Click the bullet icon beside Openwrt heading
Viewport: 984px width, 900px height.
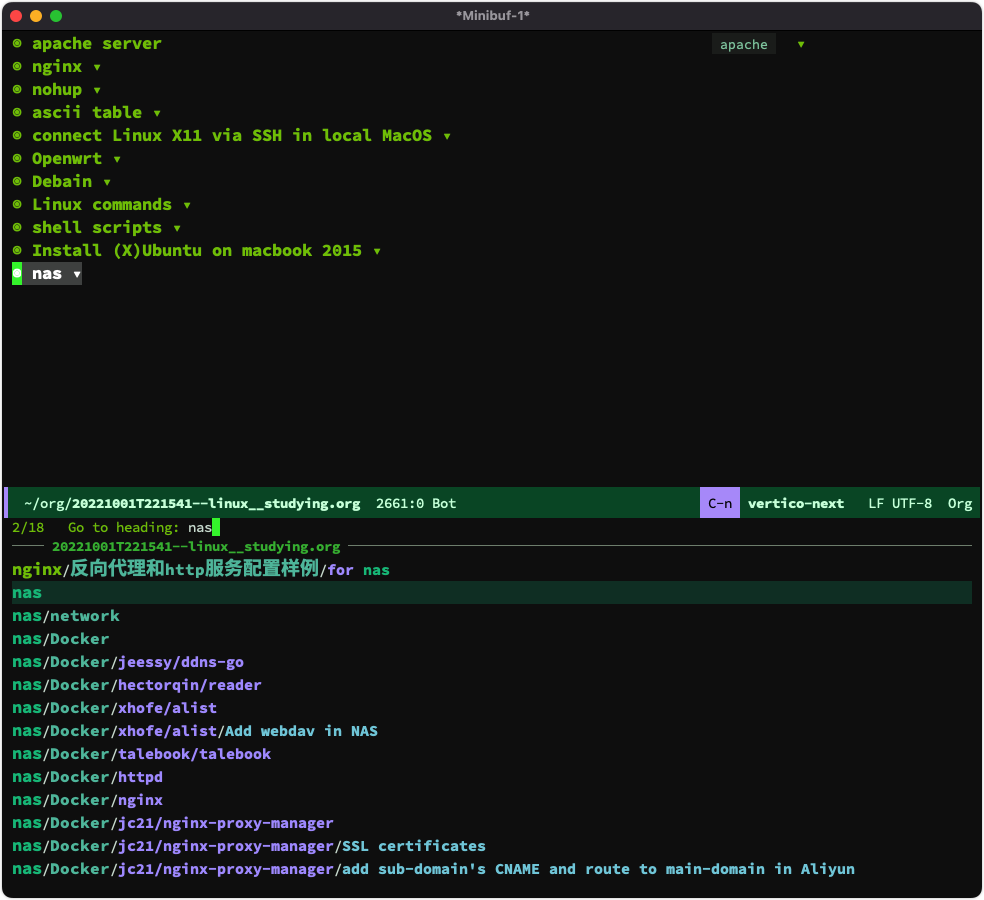[x=18, y=158]
